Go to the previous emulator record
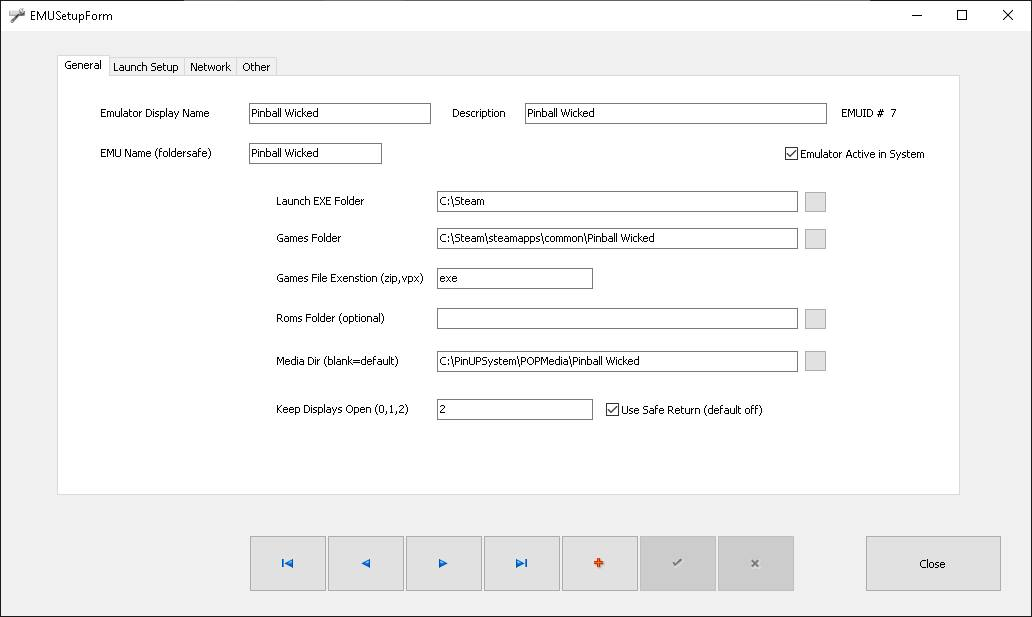1032x617 pixels. [x=366, y=563]
